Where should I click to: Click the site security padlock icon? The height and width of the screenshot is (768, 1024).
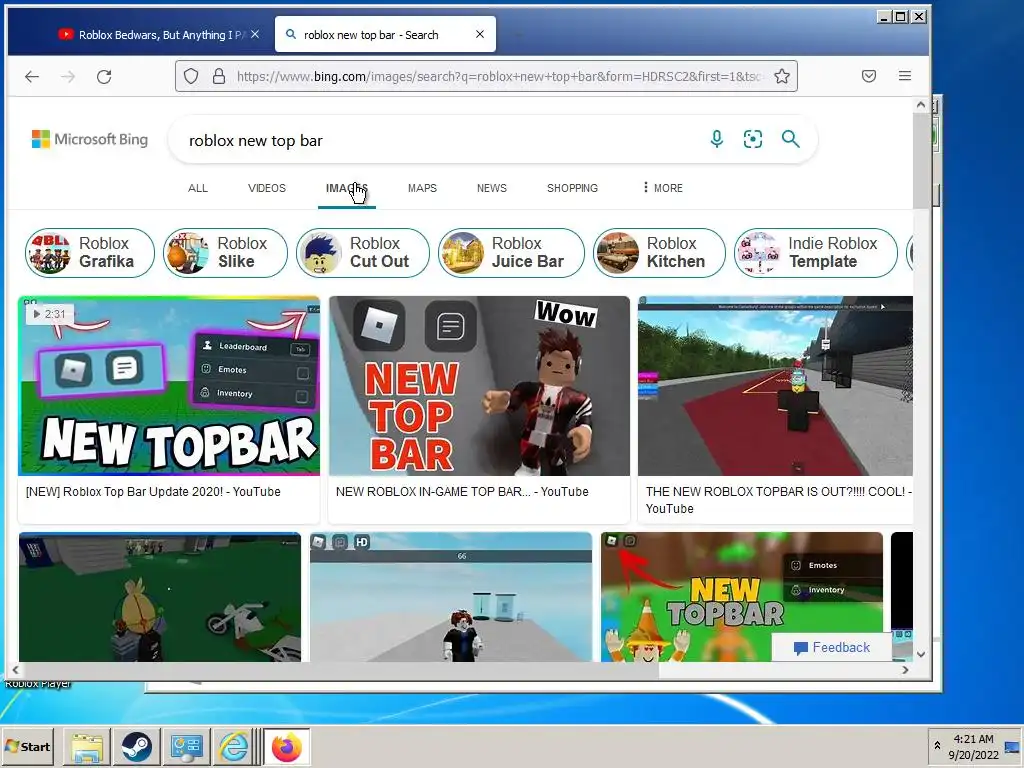point(219,76)
